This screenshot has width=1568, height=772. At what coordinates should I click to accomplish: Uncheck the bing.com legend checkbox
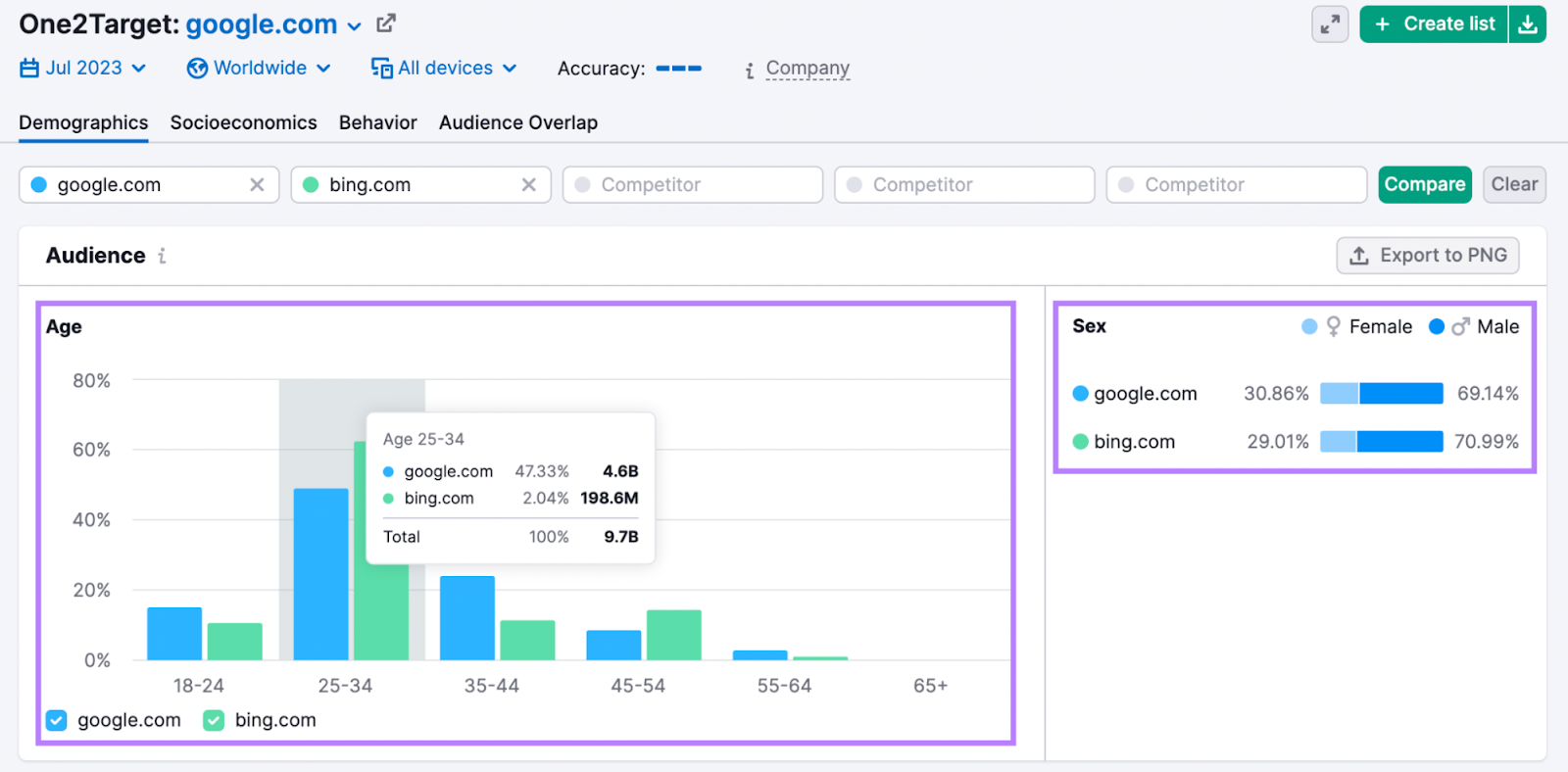tap(214, 720)
